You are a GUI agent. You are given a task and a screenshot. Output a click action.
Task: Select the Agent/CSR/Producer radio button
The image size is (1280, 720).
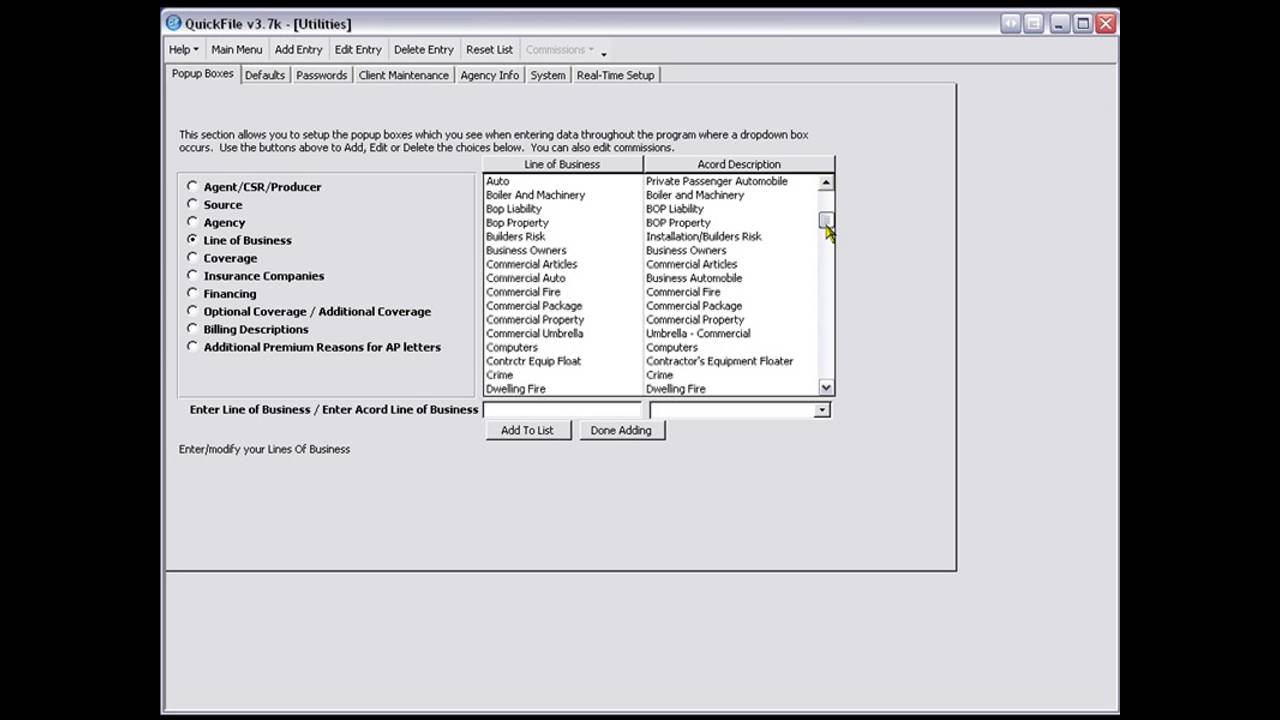tap(192, 186)
